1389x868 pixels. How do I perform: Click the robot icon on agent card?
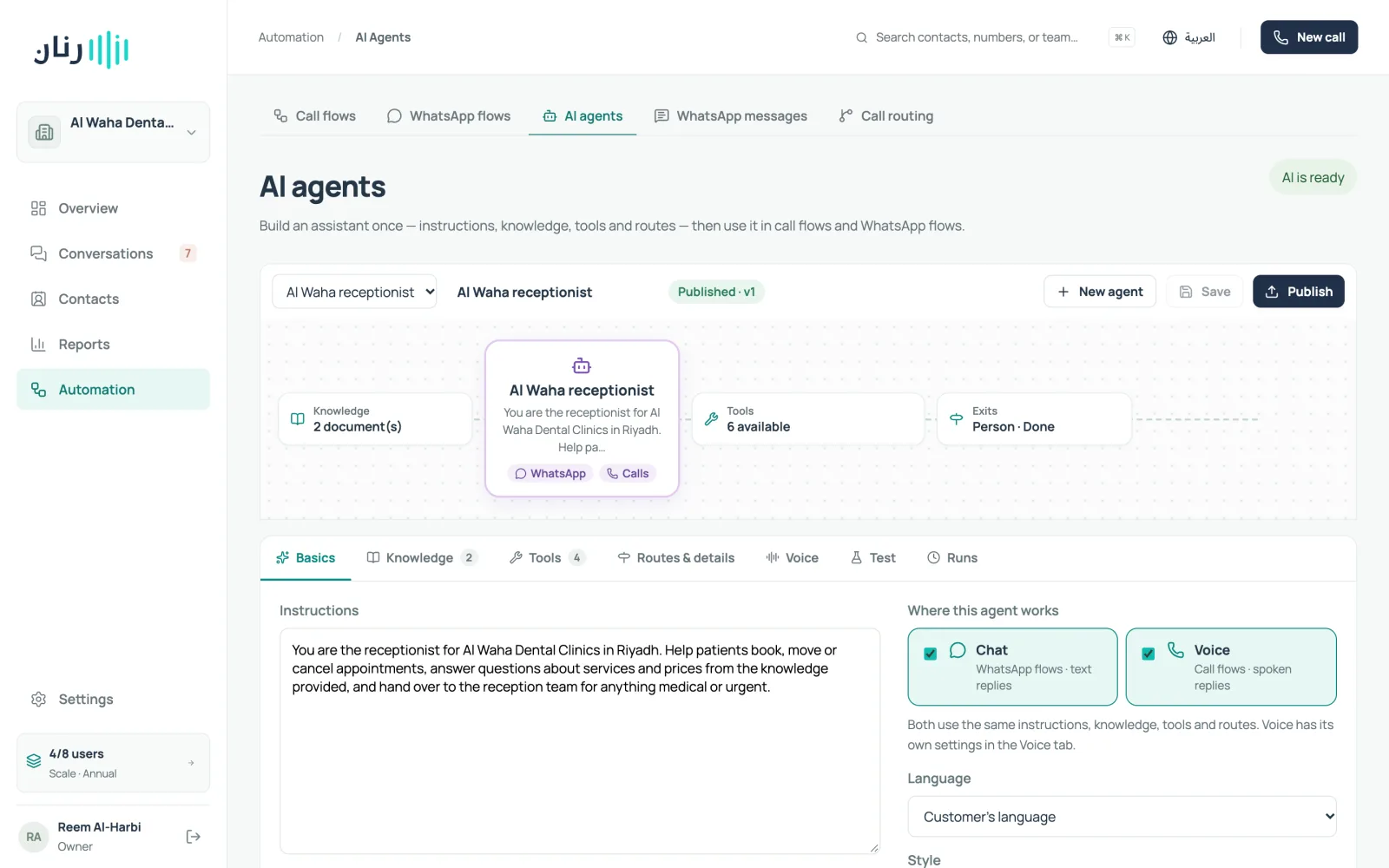[582, 365]
